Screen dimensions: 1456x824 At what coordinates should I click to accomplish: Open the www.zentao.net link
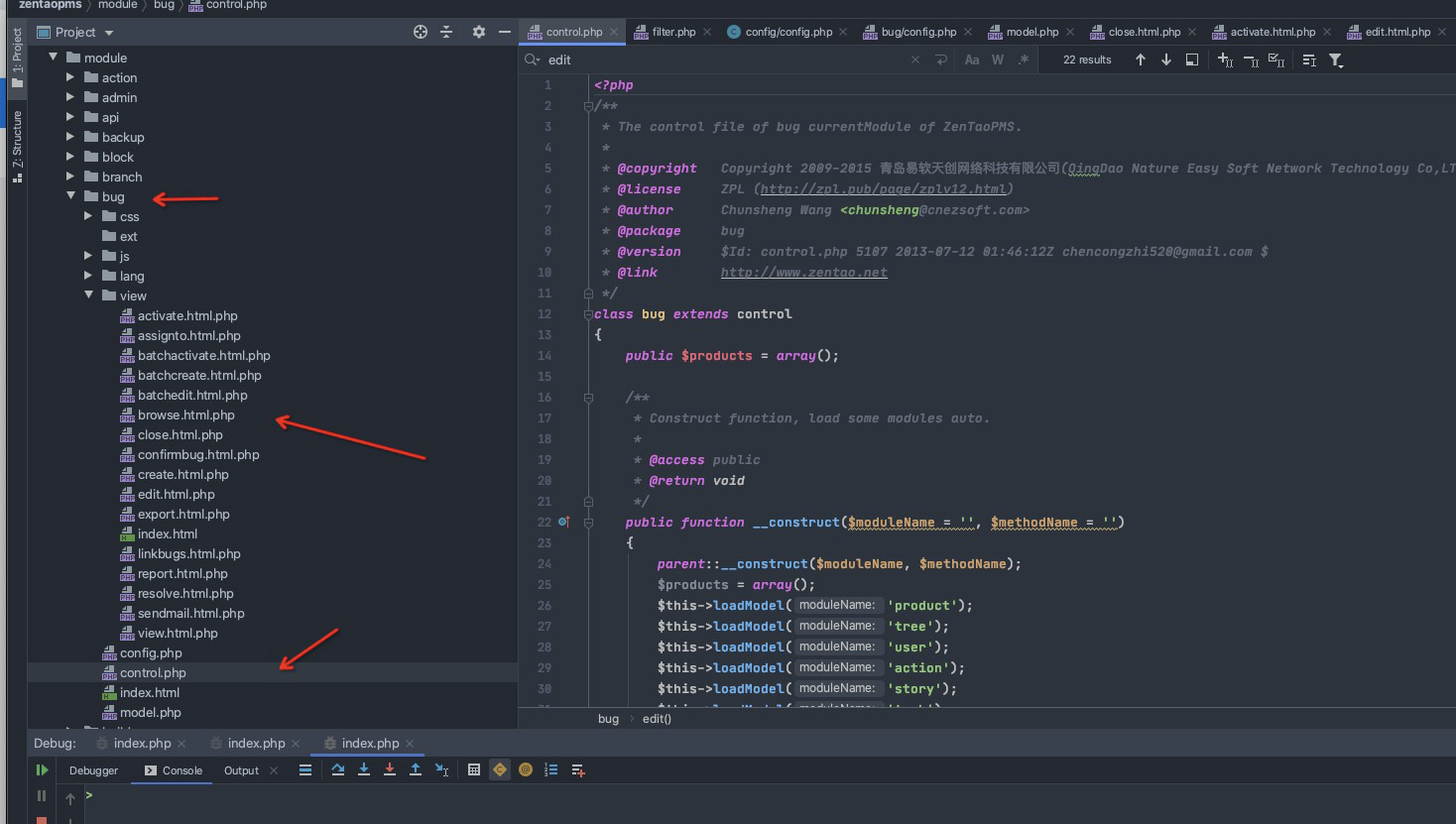[803, 272]
